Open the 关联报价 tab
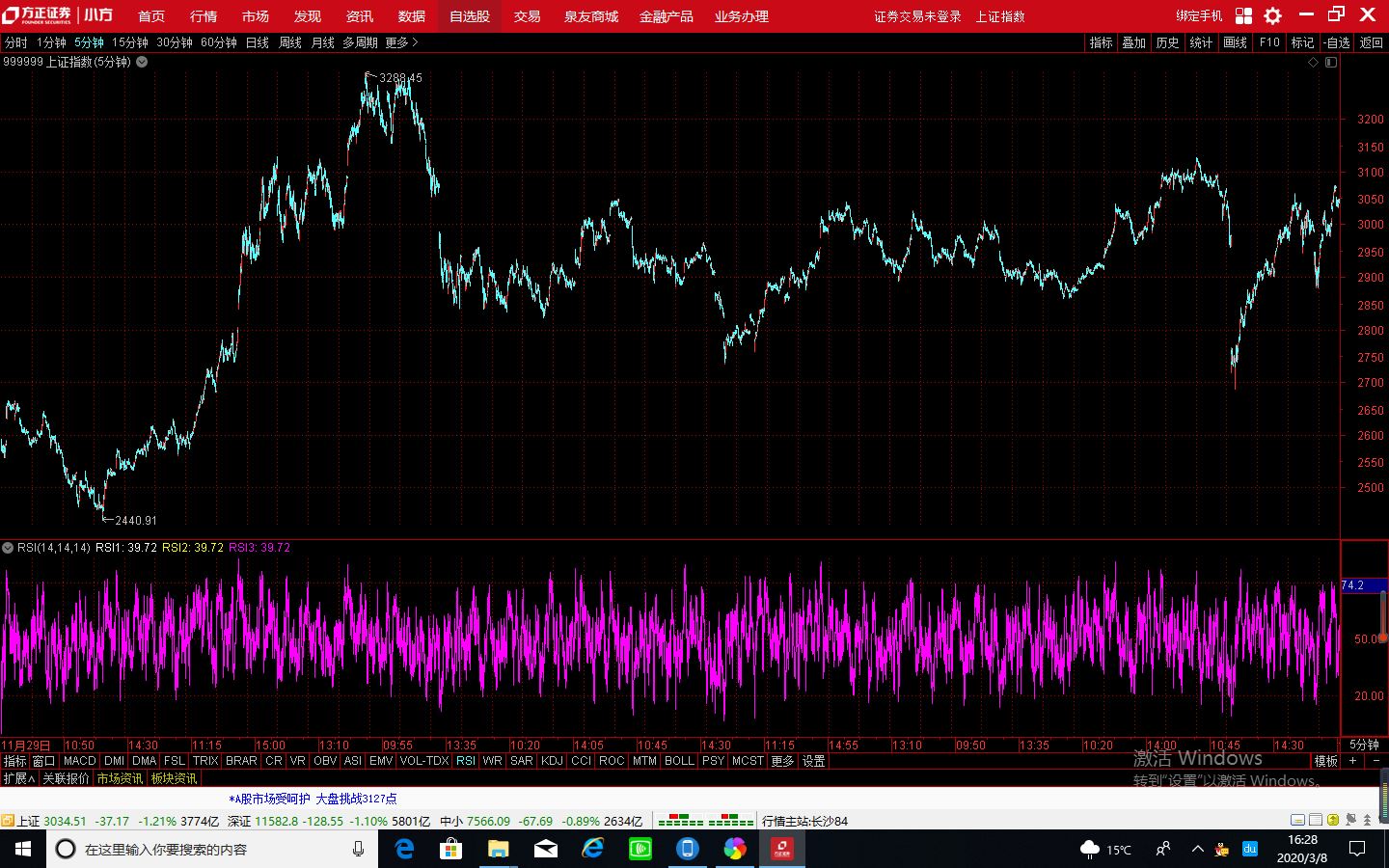The height and width of the screenshot is (868, 1389). (66, 778)
